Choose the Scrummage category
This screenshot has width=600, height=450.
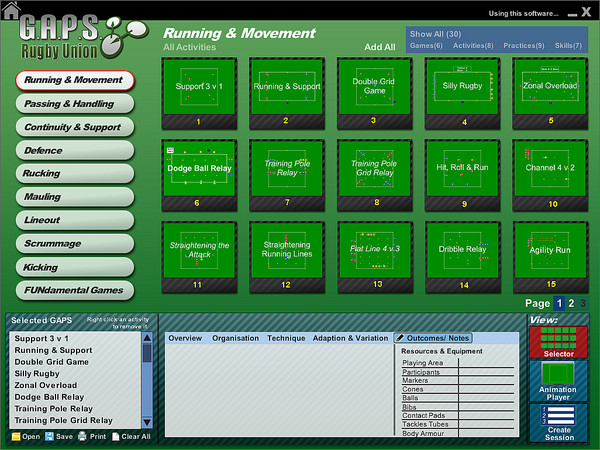(x=75, y=243)
